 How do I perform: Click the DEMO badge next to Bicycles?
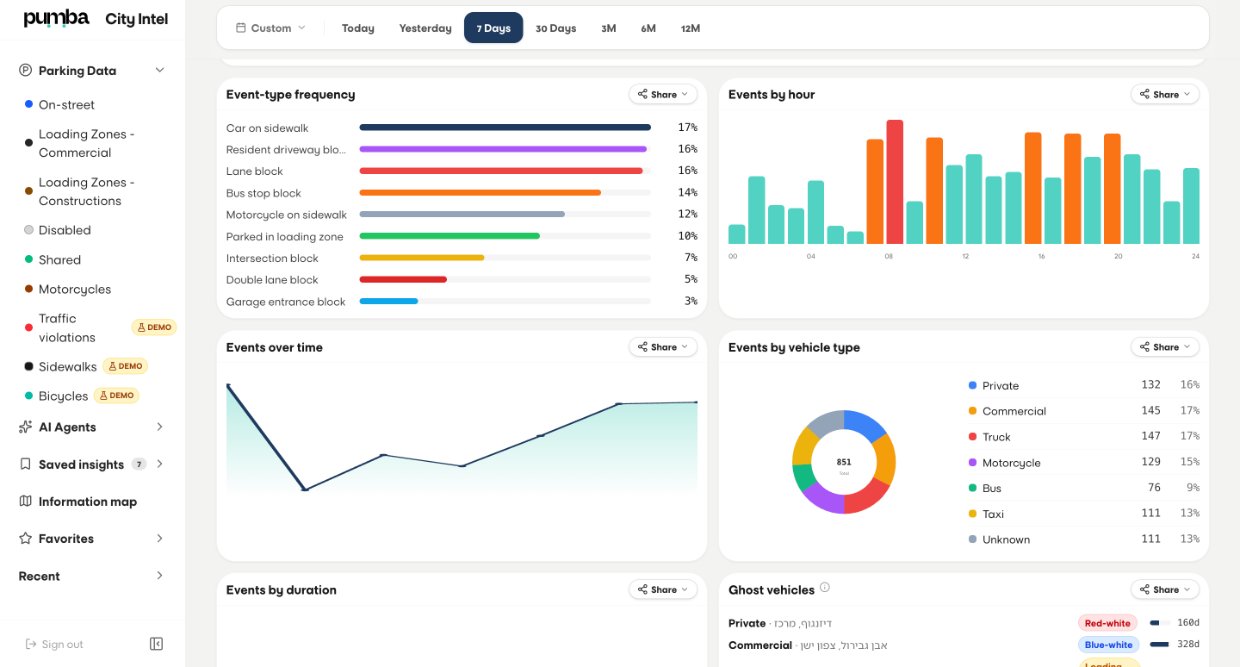click(116, 395)
